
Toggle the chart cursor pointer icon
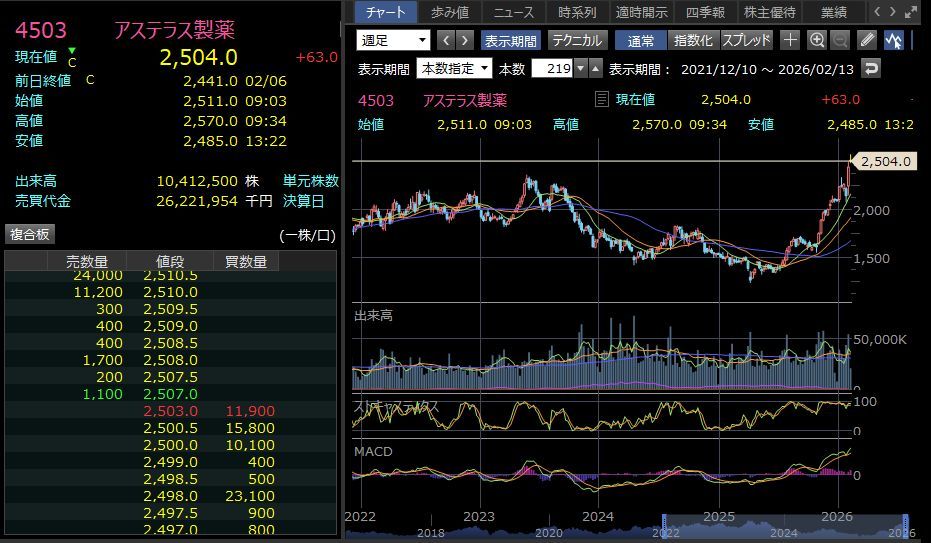[894, 40]
